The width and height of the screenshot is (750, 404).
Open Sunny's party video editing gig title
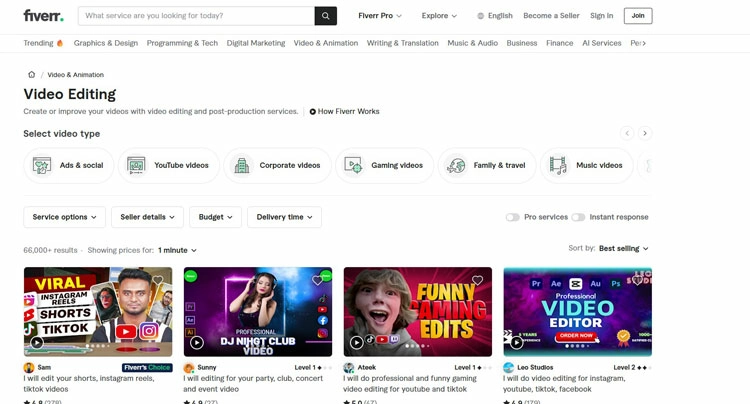coord(253,383)
